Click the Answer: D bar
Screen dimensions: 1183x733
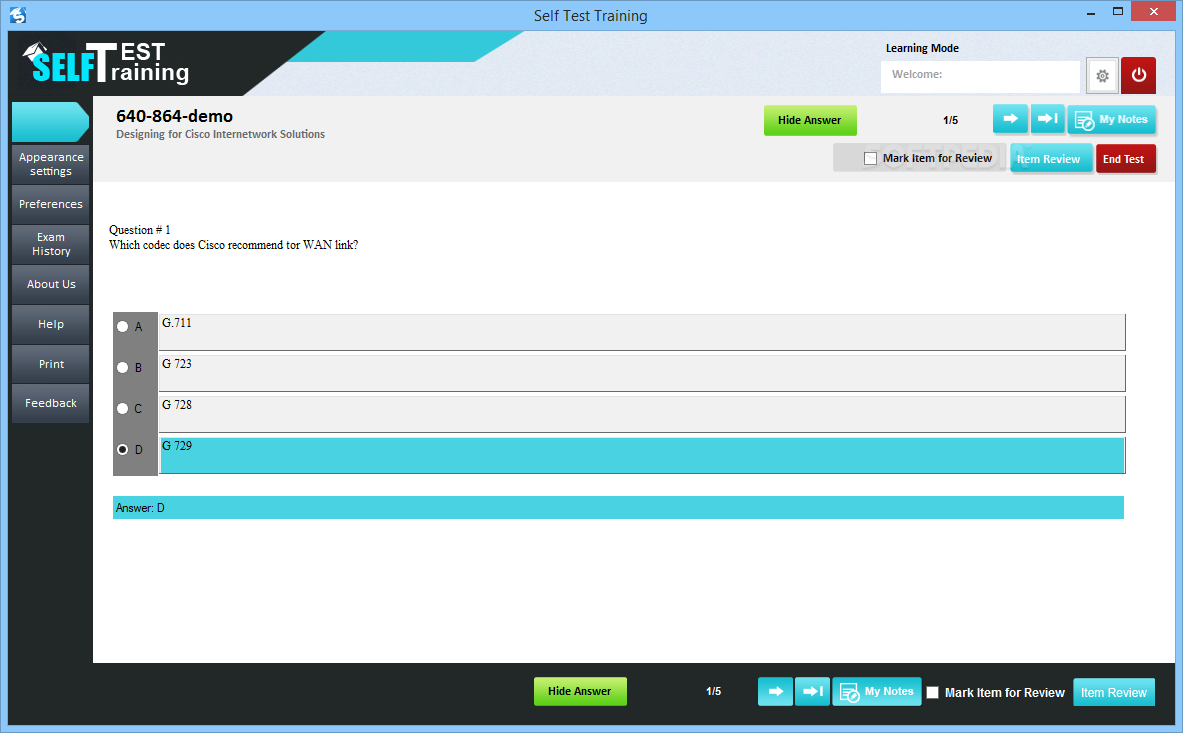[618, 508]
